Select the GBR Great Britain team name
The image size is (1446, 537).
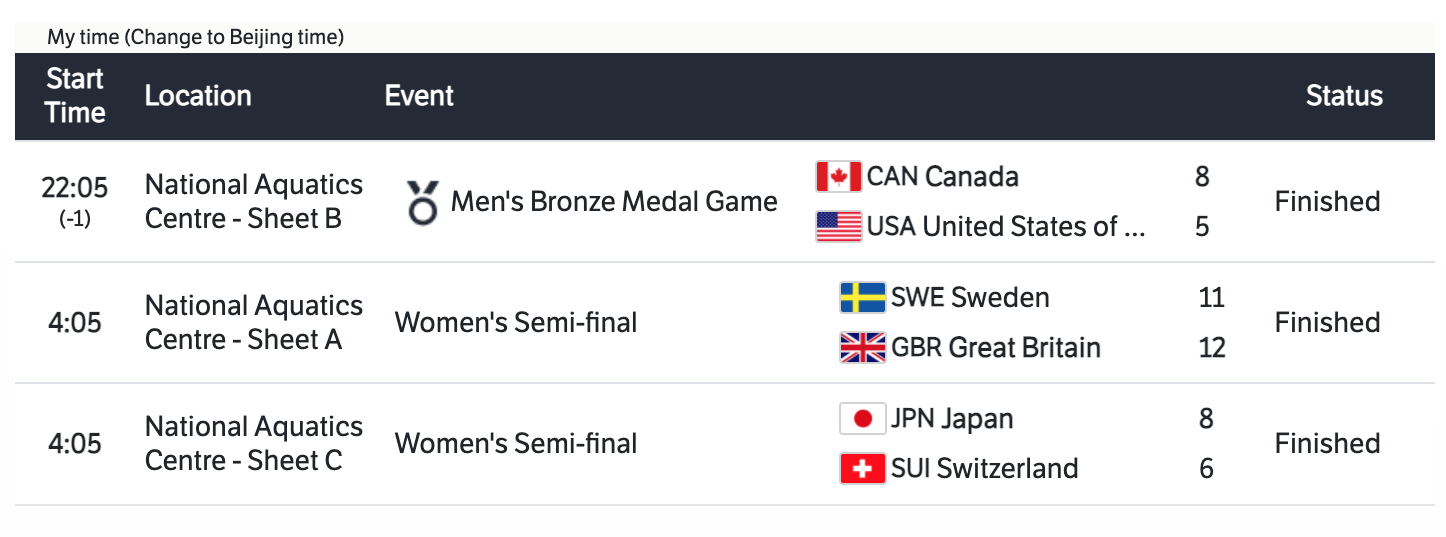[995, 348]
